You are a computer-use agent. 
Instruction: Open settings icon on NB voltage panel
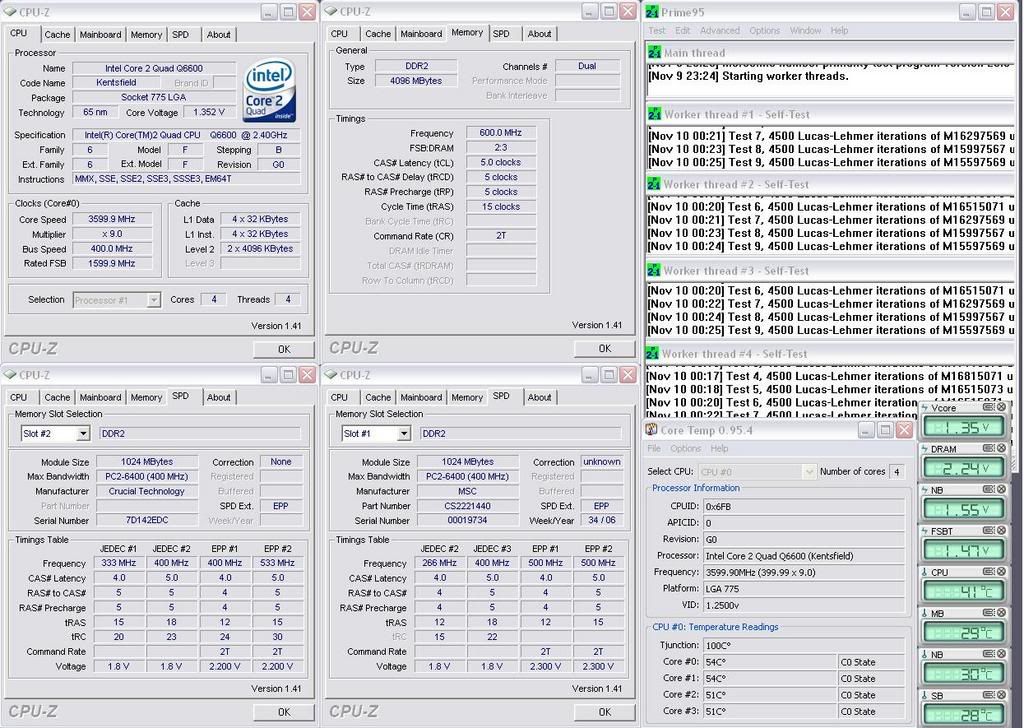989,489
